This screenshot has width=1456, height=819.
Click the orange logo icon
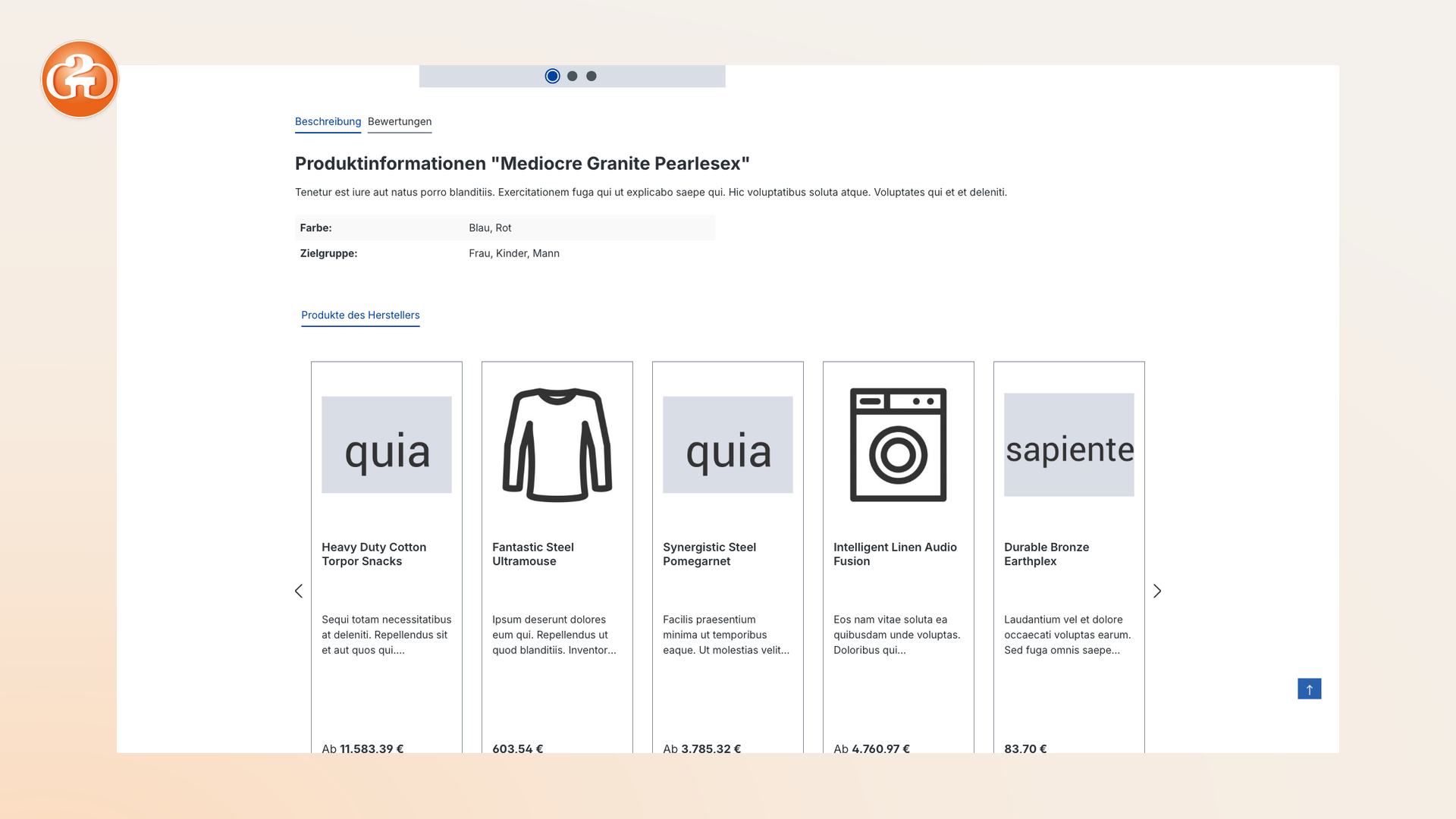[80, 79]
